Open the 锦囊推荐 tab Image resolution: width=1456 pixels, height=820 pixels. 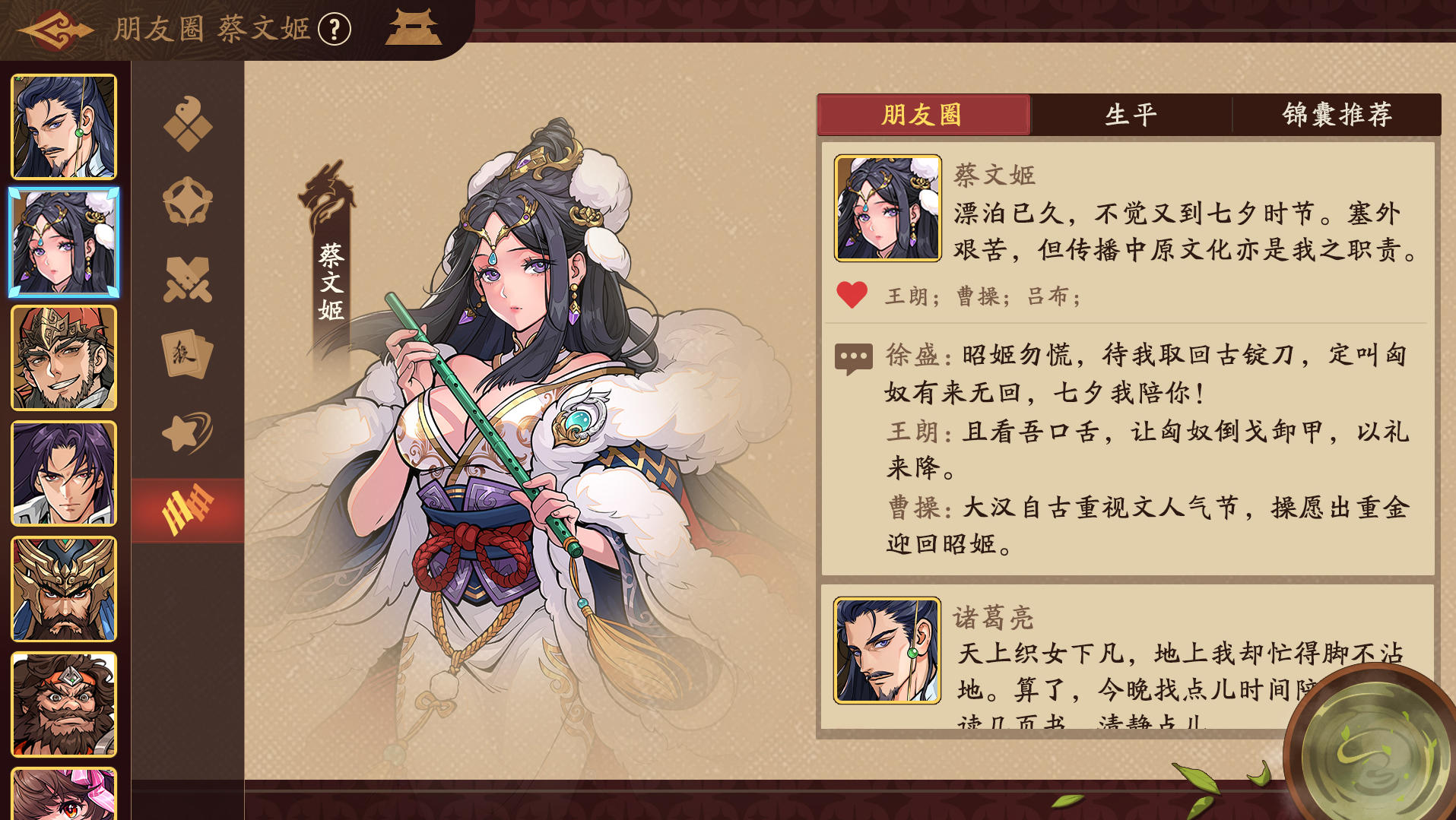coord(1336,115)
